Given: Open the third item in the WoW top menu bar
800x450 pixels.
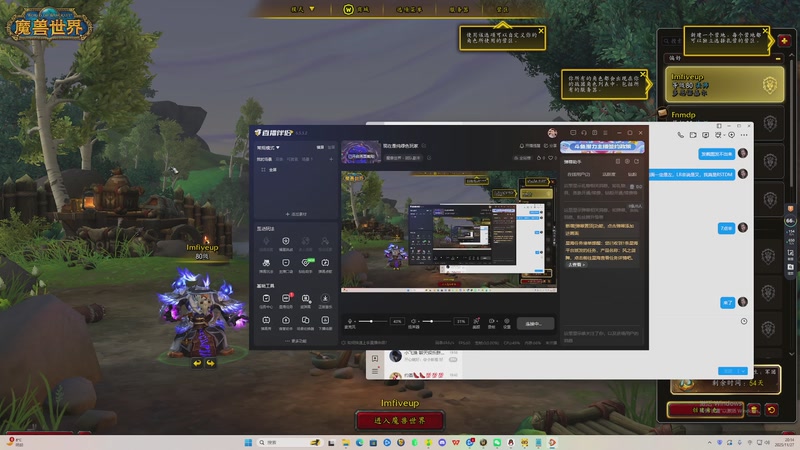Looking at the screenshot, I should tap(409, 9).
